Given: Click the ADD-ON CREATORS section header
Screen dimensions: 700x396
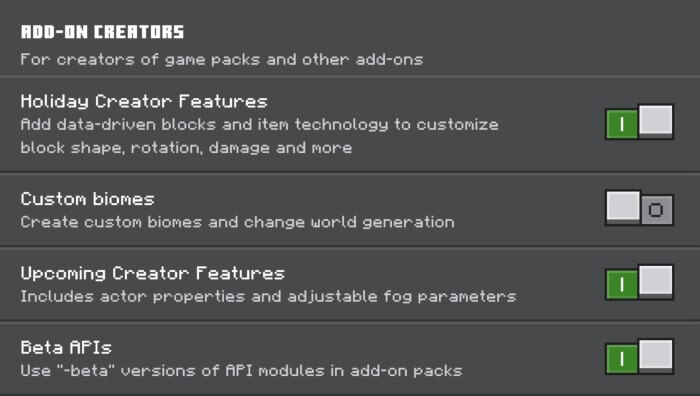Looking at the screenshot, I should tap(102, 32).
